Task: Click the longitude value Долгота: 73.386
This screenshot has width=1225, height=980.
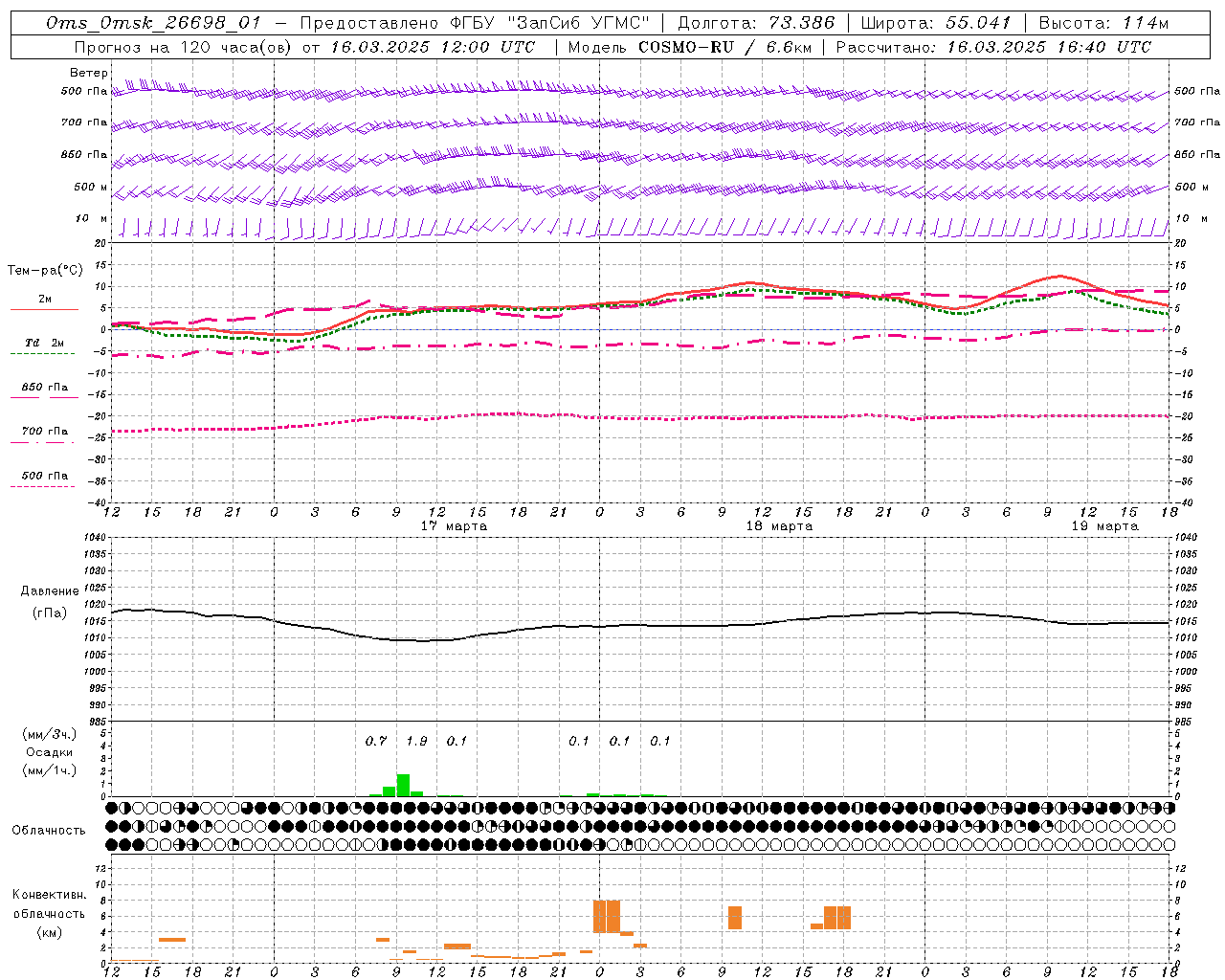Action: coord(756,23)
